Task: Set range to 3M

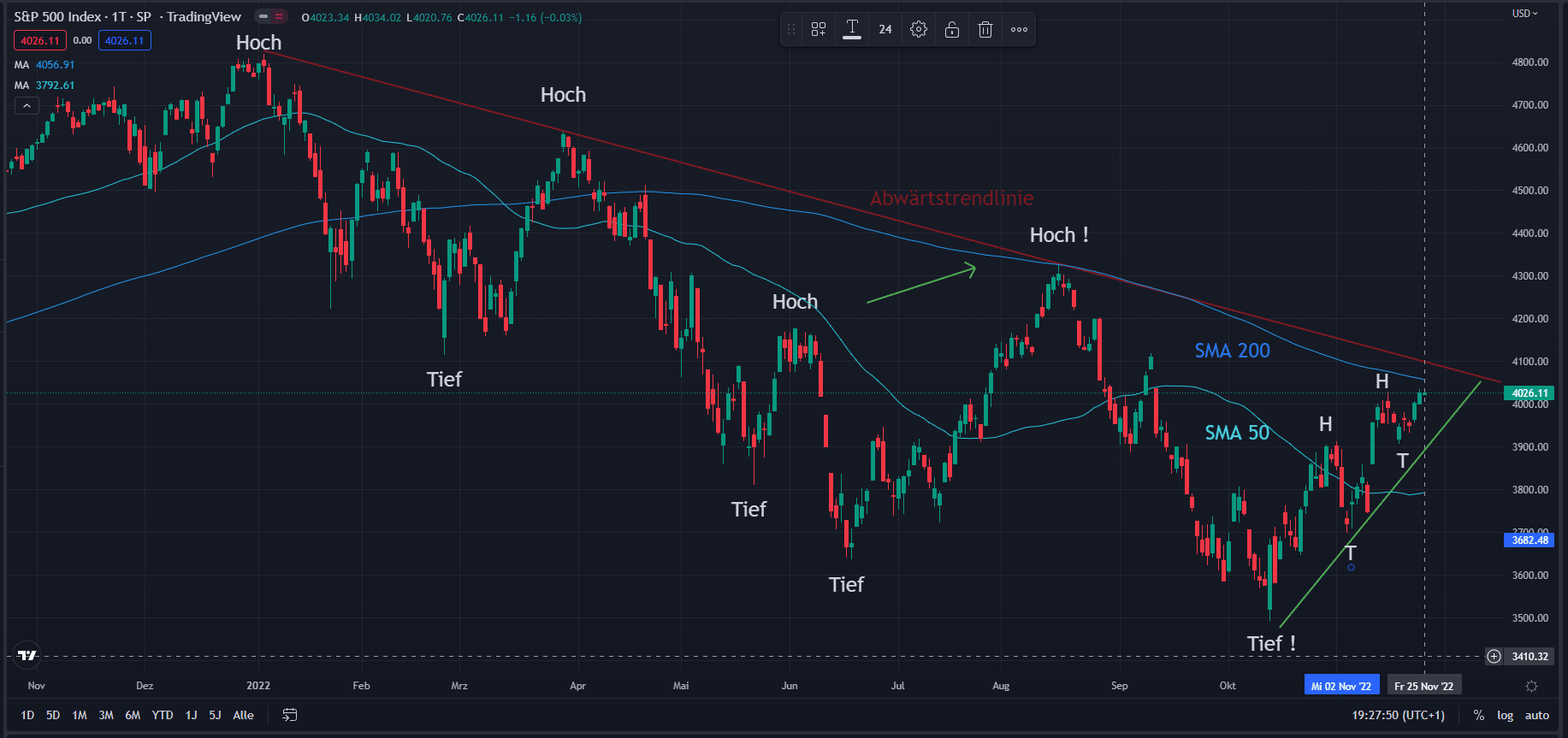Action: (106, 716)
